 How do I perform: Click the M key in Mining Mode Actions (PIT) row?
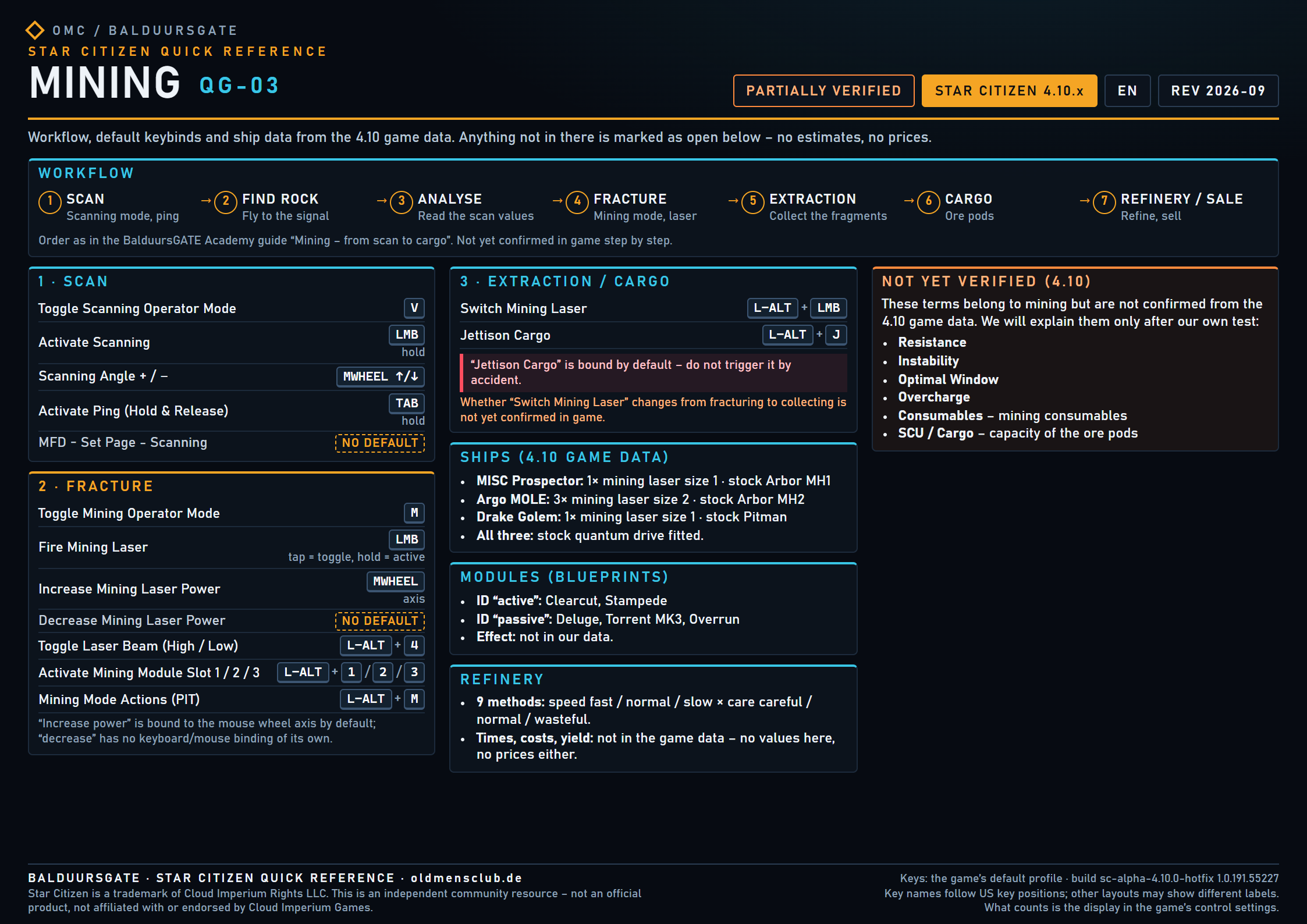click(414, 699)
